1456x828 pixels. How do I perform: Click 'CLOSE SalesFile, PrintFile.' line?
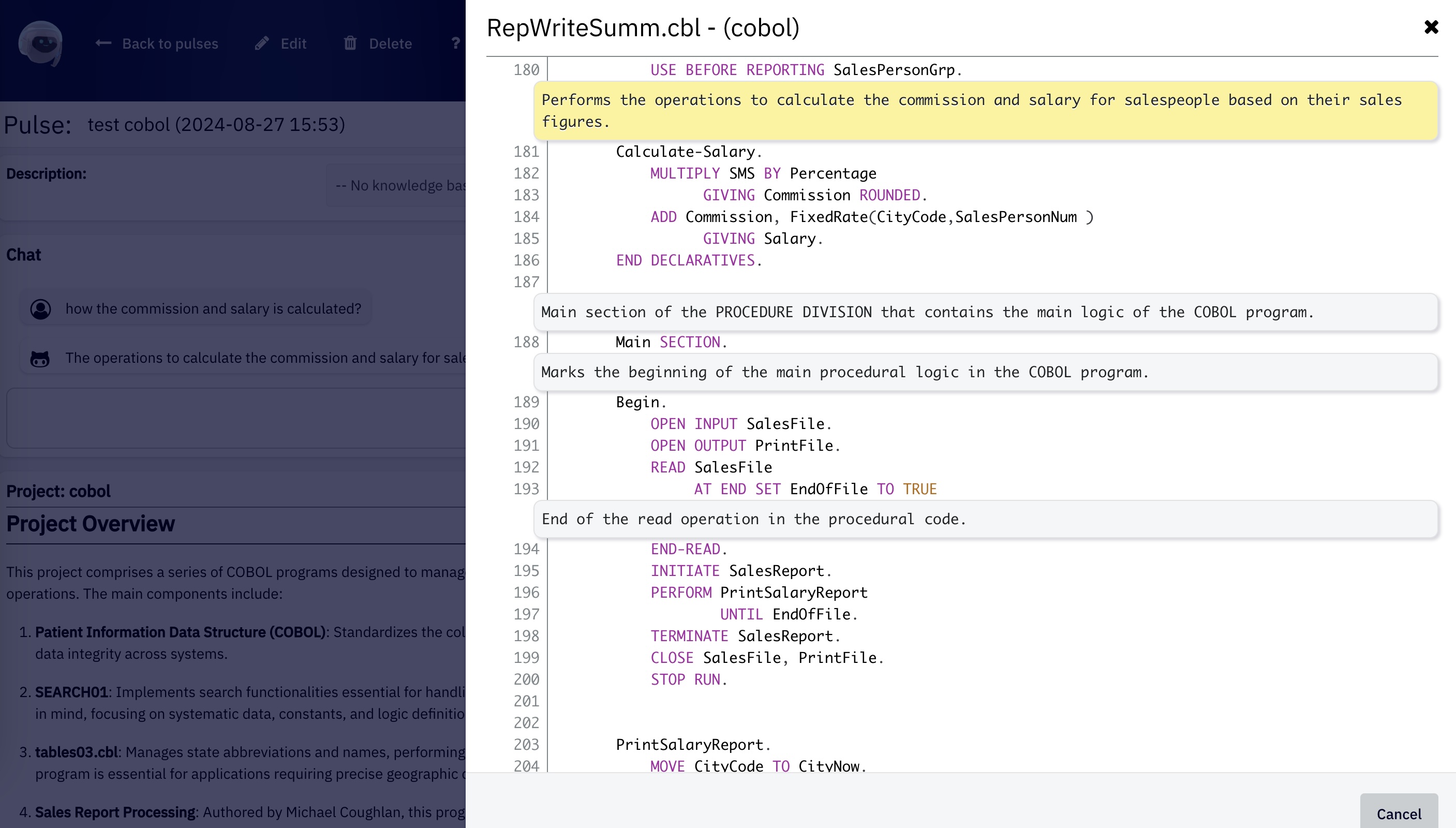(767, 657)
